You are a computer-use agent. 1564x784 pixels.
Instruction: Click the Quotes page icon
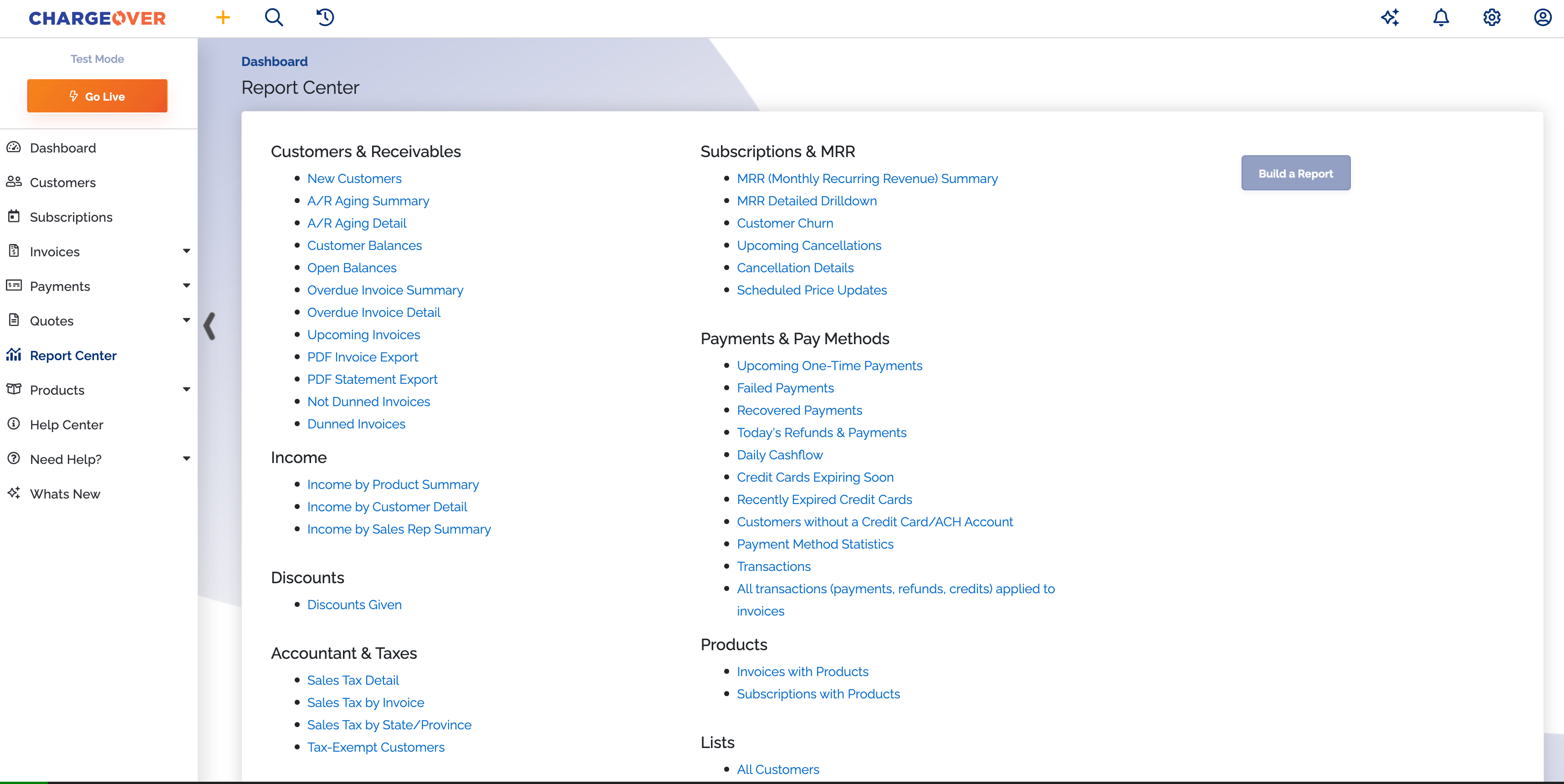point(14,321)
